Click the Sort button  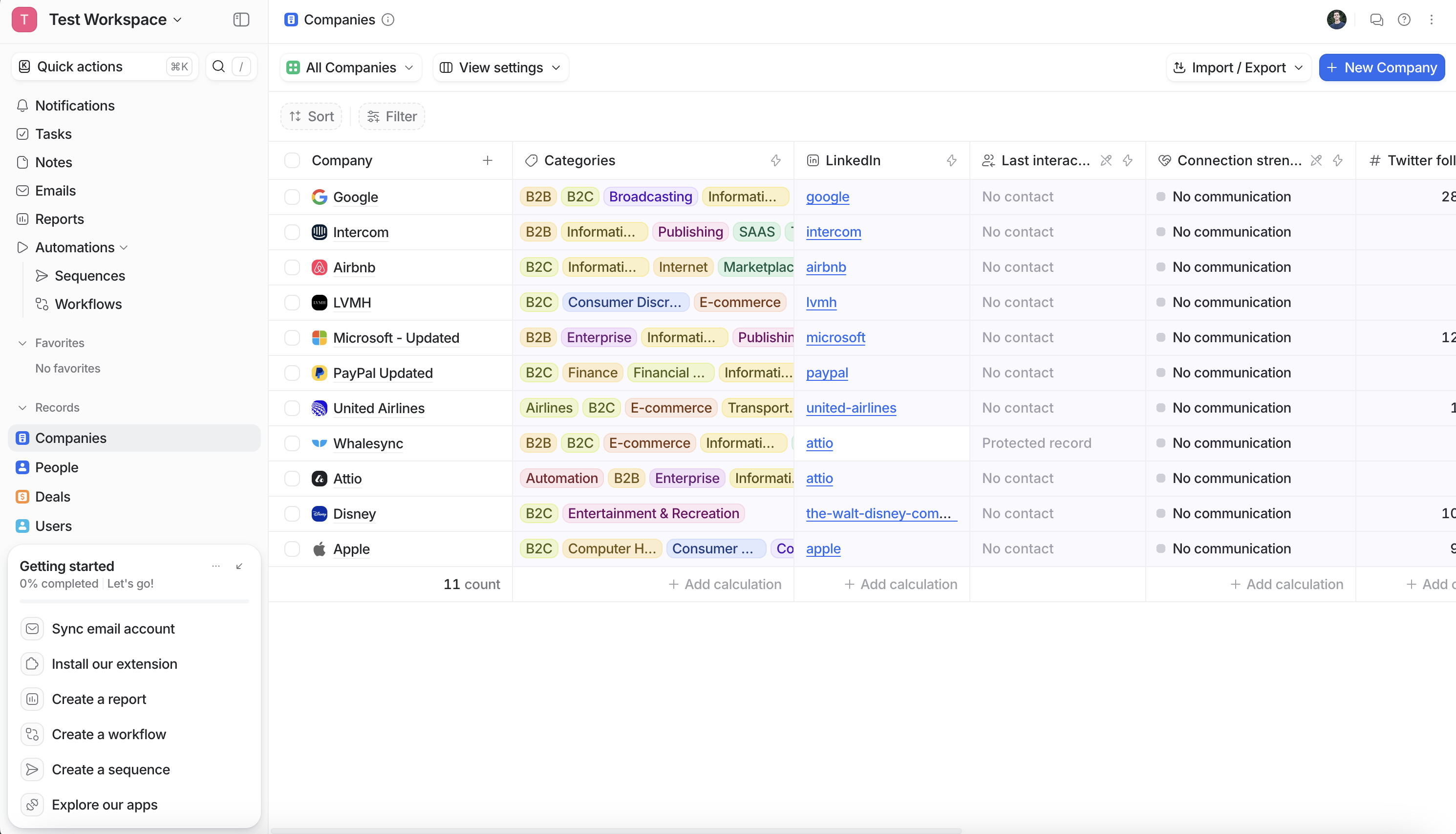coord(311,116)
